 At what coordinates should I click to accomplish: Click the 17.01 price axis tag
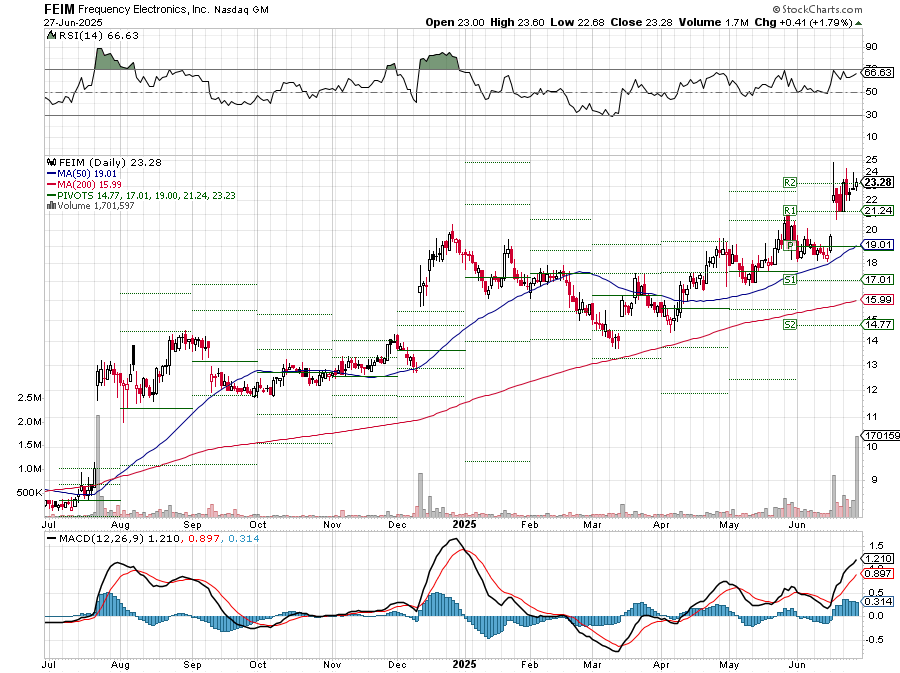tap(878, 279)
